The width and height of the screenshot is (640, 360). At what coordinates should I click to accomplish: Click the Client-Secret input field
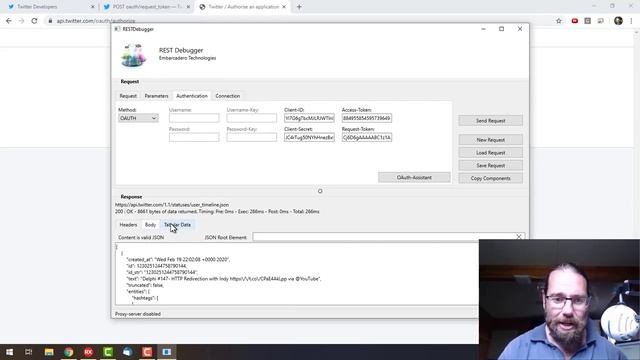click(309, 137)
